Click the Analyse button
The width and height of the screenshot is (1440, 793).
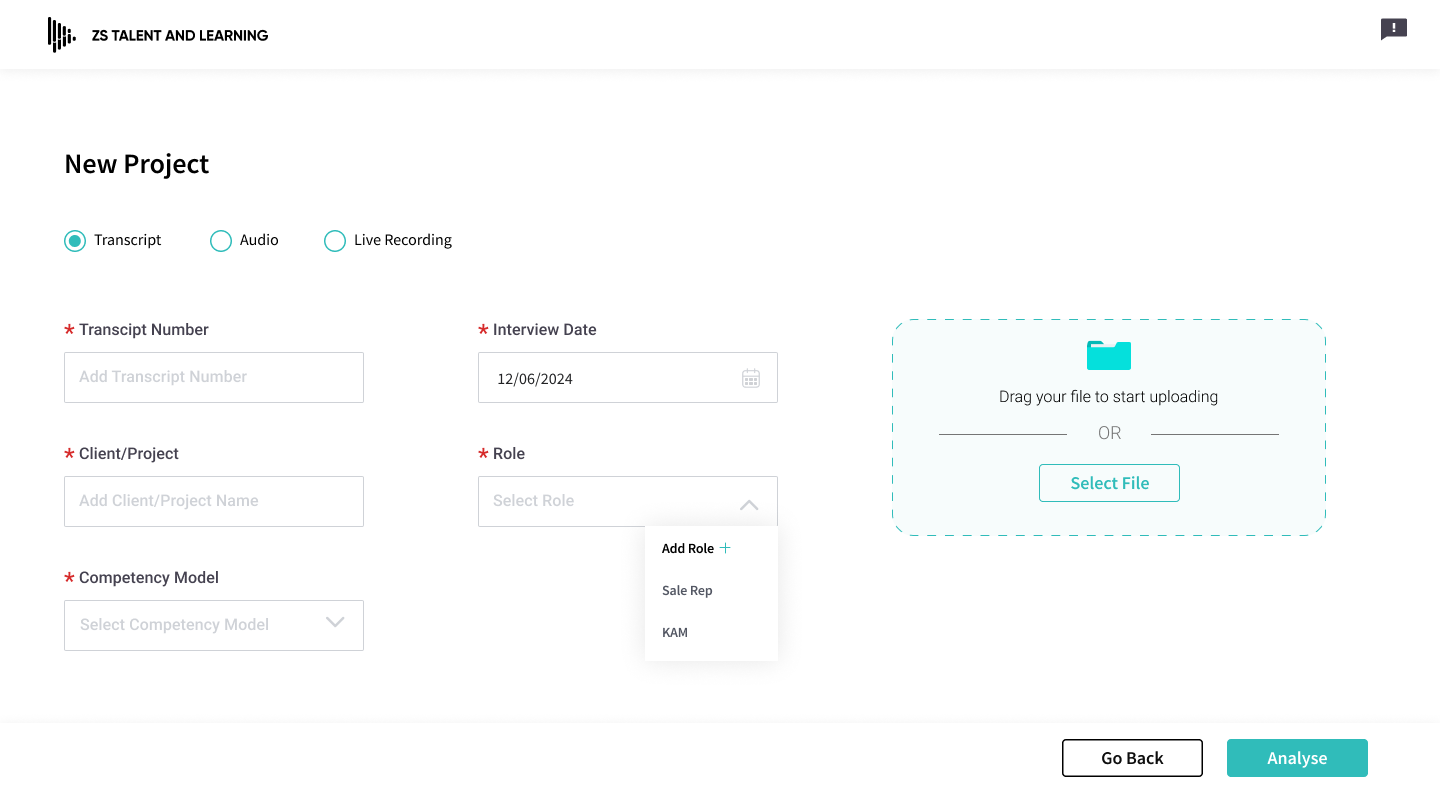(x=1297, y=758)
